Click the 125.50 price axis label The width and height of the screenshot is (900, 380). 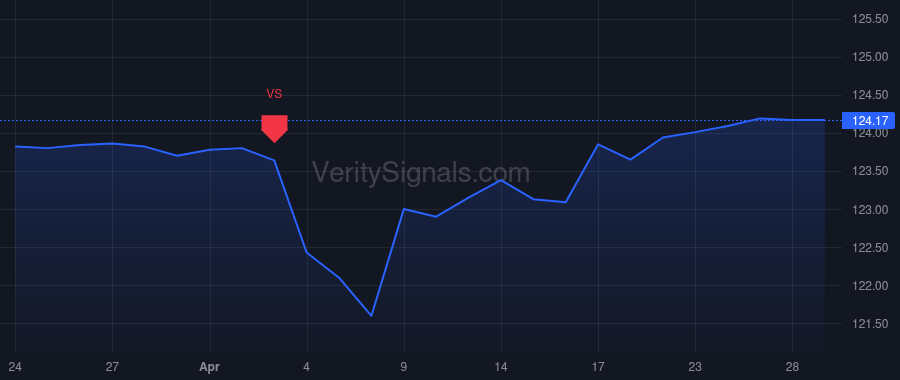(870, 20)
